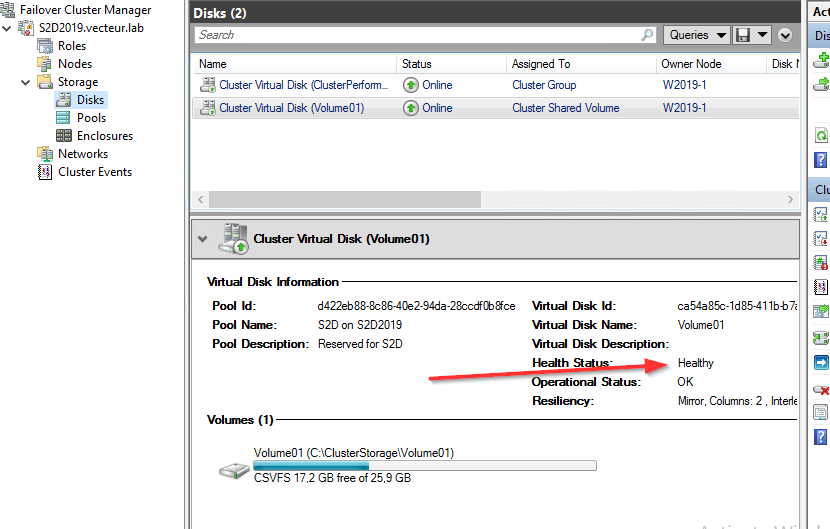Click inside the disk Search field
Screen dimensions: 830x529
(415, 35)
